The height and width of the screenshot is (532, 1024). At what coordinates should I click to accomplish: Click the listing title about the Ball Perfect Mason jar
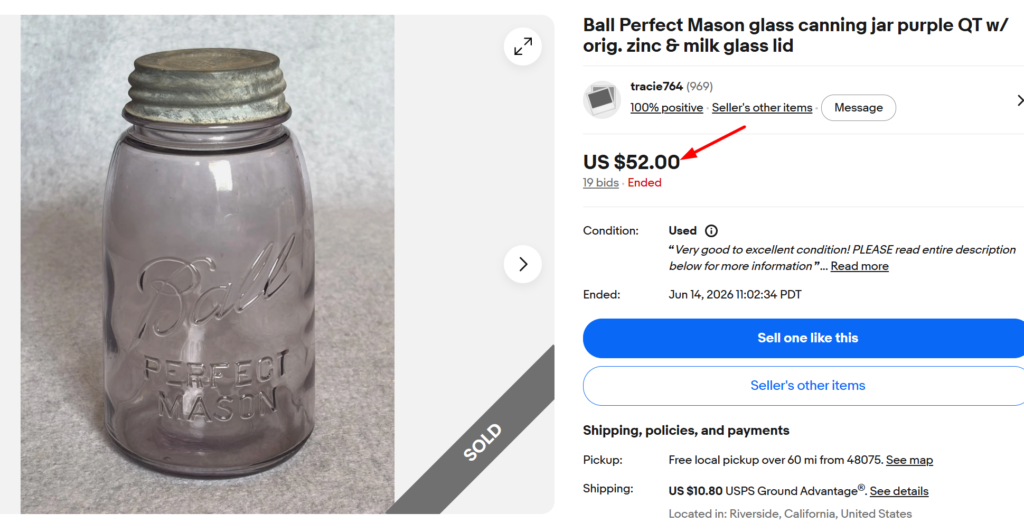click(x=795, y=35)
